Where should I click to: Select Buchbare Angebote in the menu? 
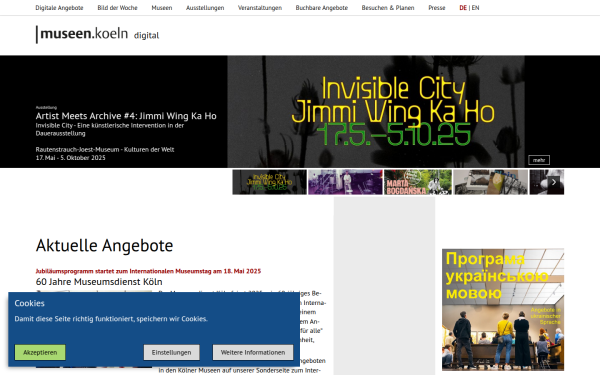[x=322, y=8]
